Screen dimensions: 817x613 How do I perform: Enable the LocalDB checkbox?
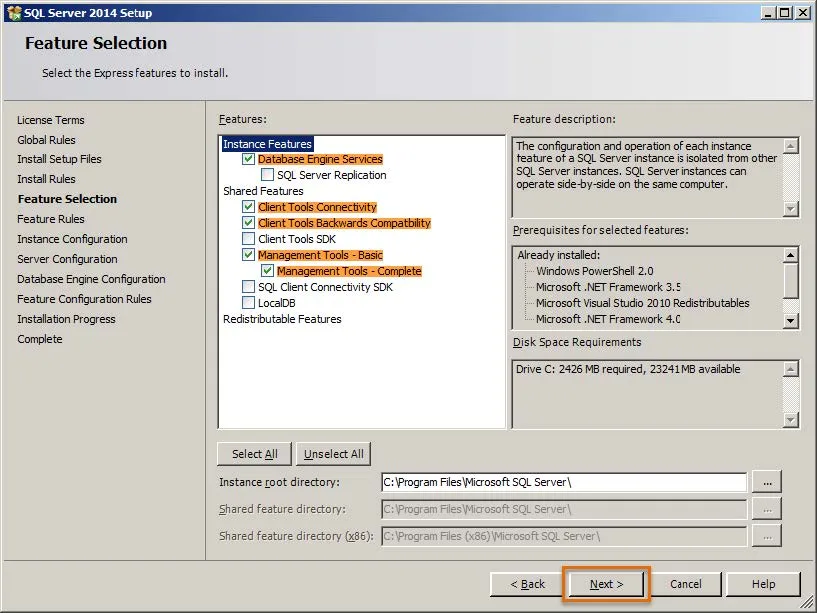point(249,303)
